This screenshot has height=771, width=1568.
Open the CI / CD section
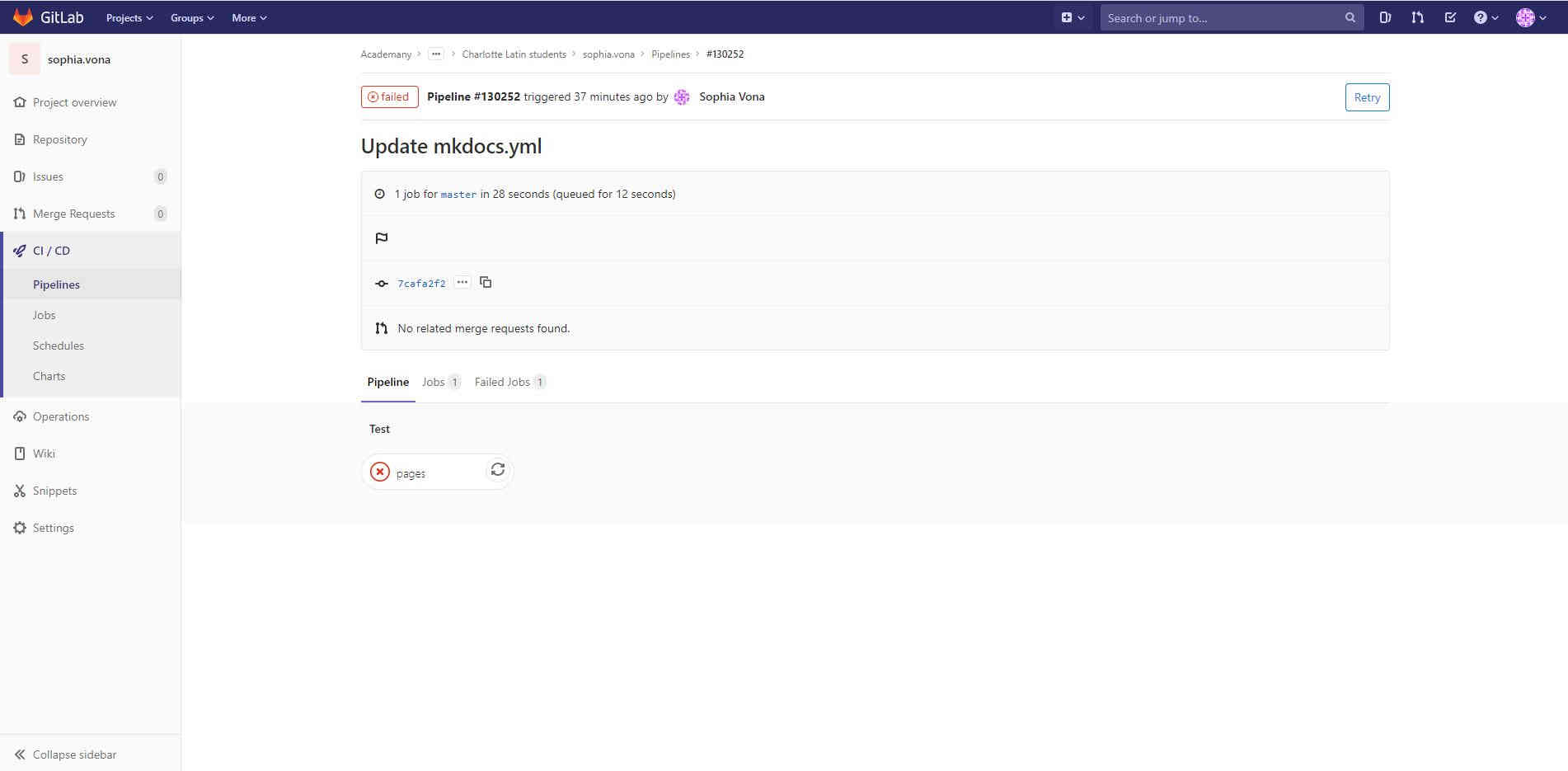click(90, 251)
